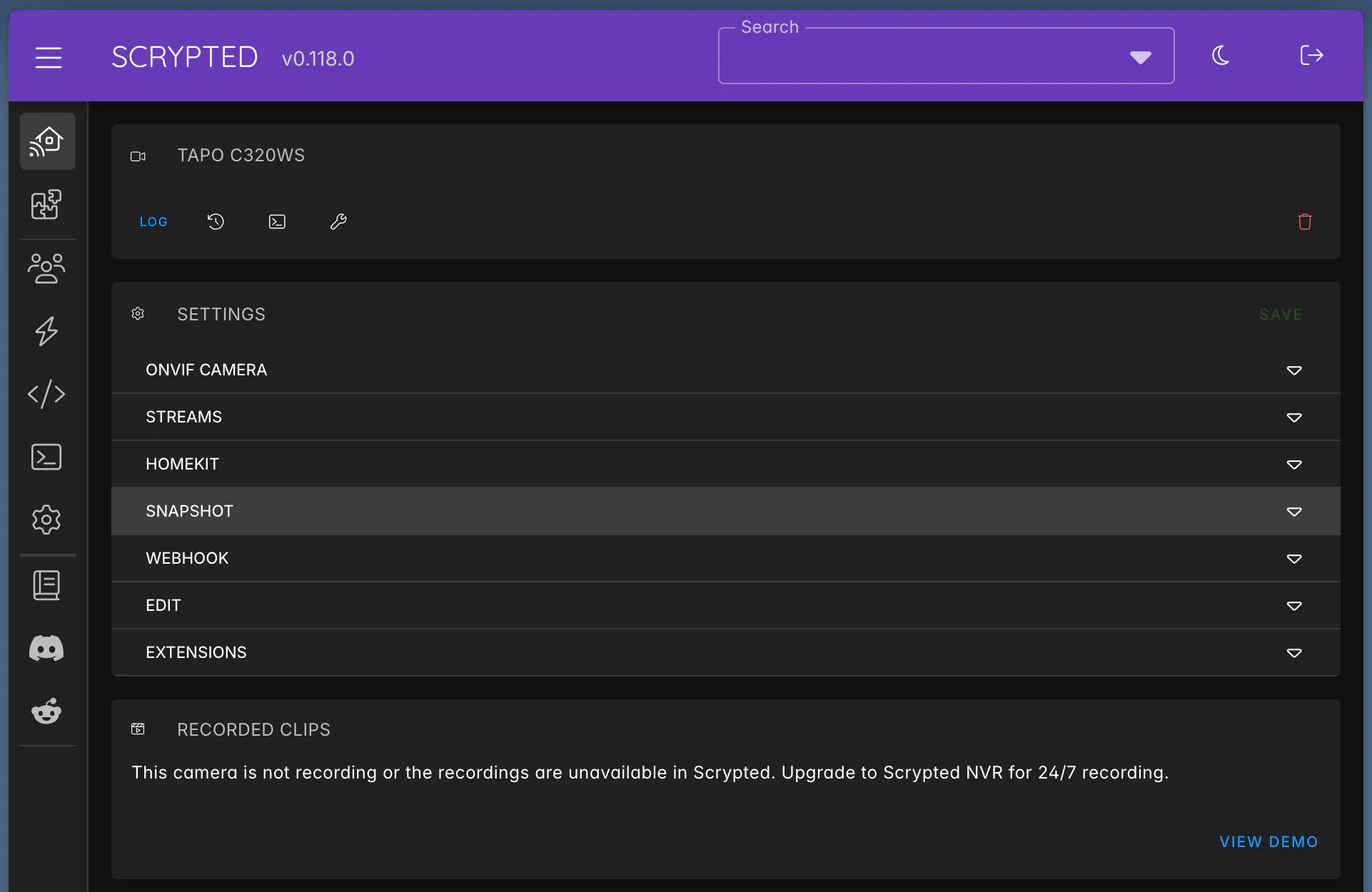Image resolution: width=1372 pixels, height=892 pixels.
Task: Expand the Streams settings section
Action: (726, 417)
